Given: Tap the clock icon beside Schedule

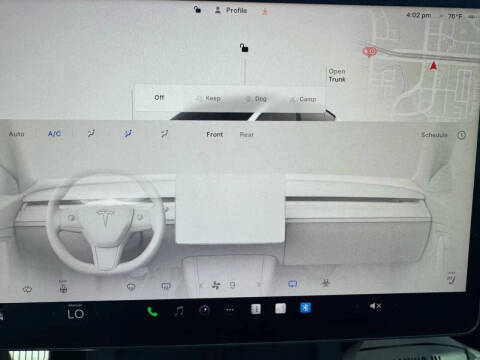Looking at the screenshot, I should tap(461, 135).
